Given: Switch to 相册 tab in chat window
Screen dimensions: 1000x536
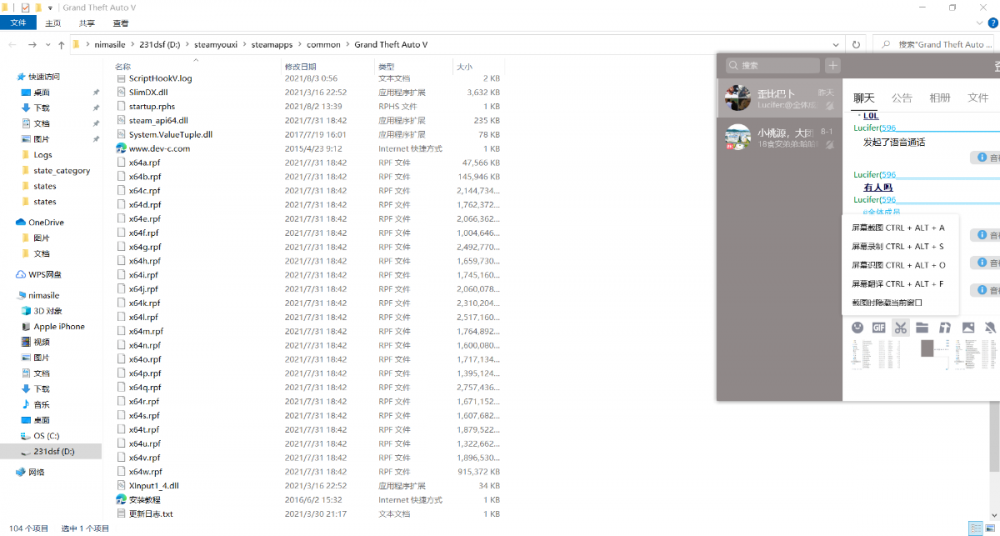Looking at the screenshot, I should point(940,98).
